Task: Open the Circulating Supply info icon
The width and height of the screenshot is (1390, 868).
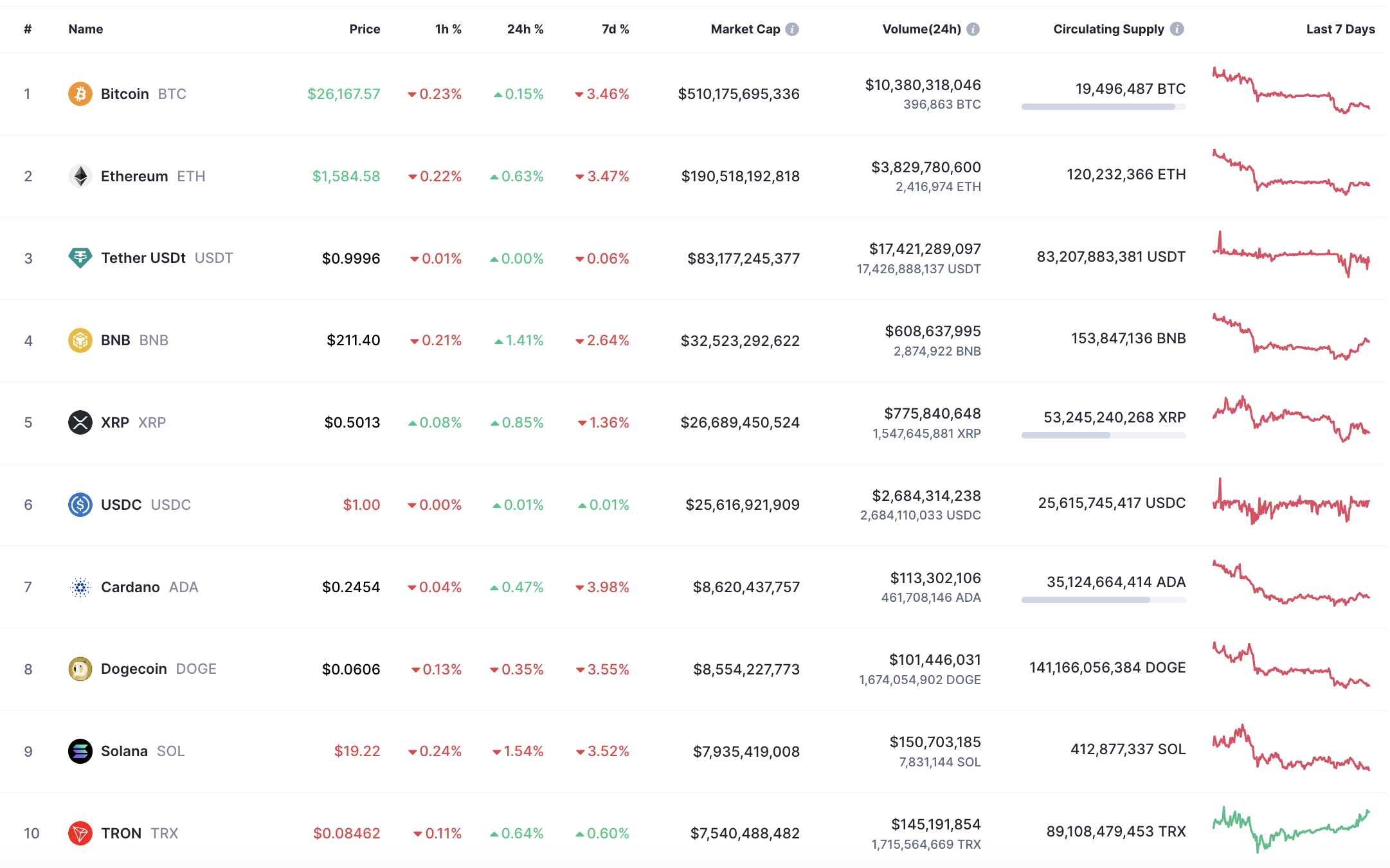Action: 1177,29
